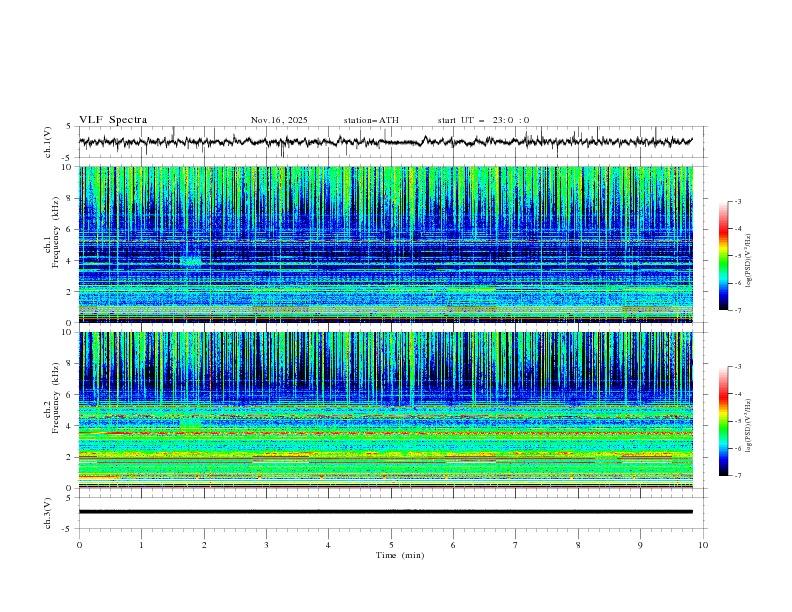Click the upper color bar "log(PSD)(V²/Hz)" label
792x612 pixels.
coord(748,261)
